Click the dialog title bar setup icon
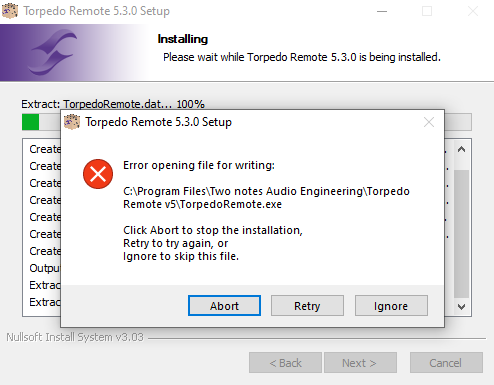The height and width of the screenshot is (385, 494). (72, 122)
